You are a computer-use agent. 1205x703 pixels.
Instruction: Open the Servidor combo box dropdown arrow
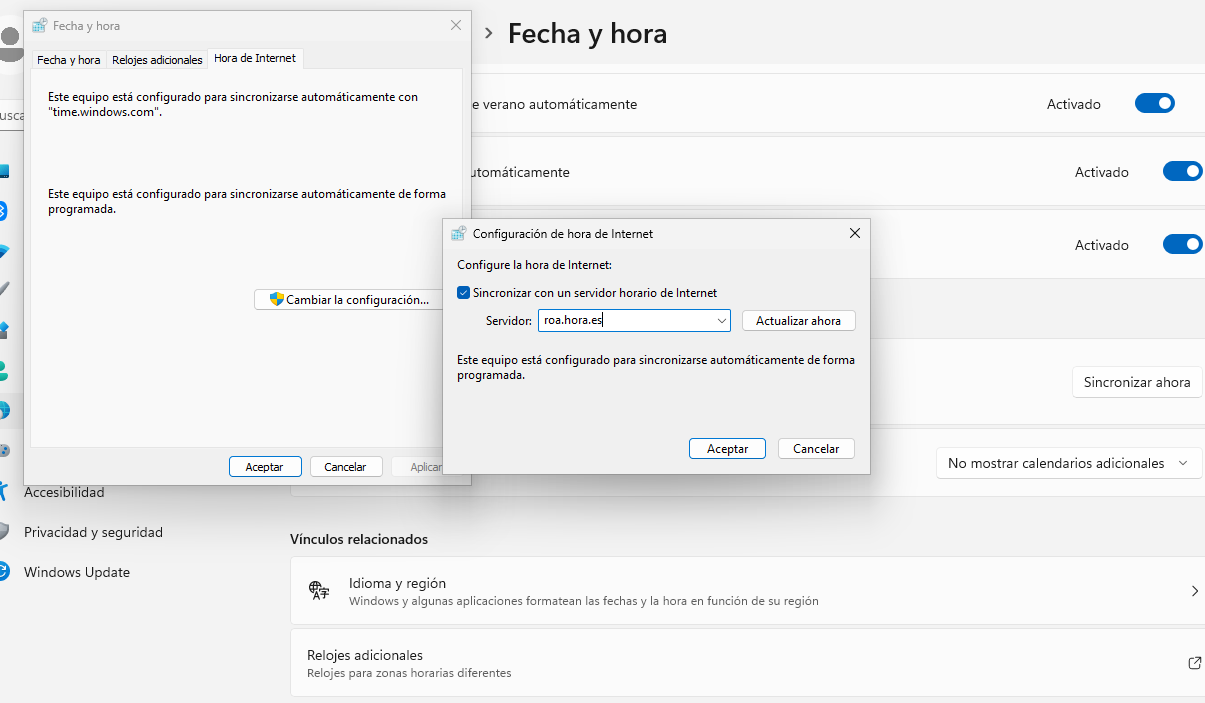click(721, 321)
